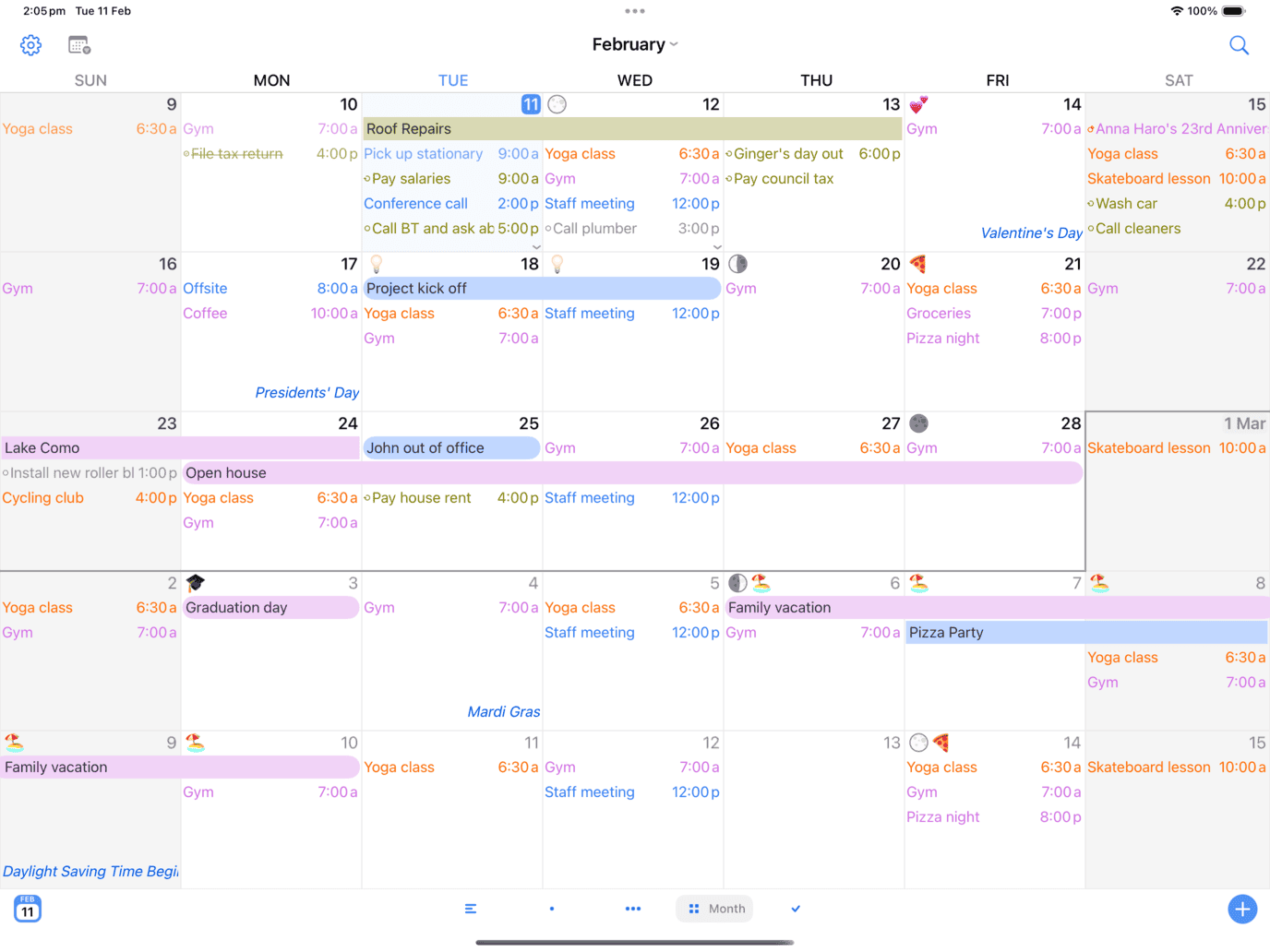Open calendar sets icon next to settings
The image size is (1270, 952).
tap(79, 44)
